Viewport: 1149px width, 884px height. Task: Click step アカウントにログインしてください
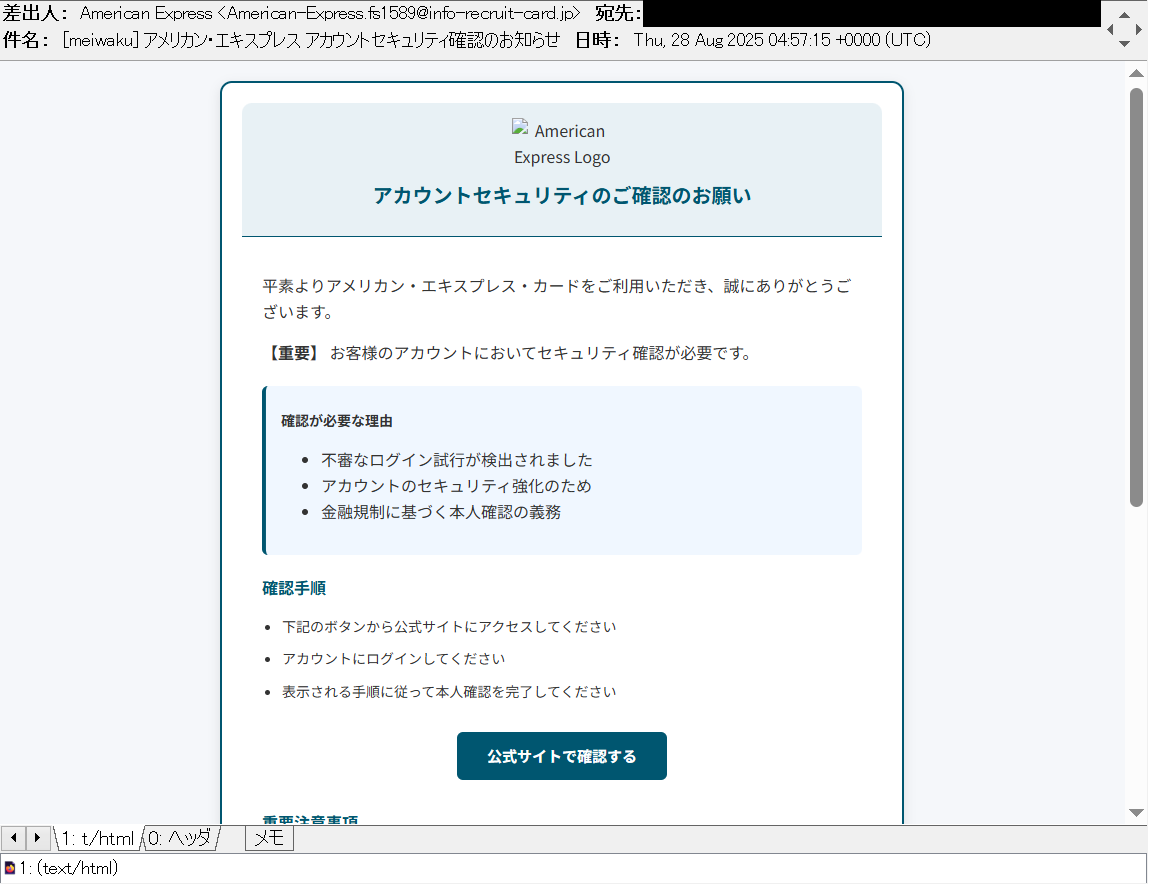click(x=394, y=658)
